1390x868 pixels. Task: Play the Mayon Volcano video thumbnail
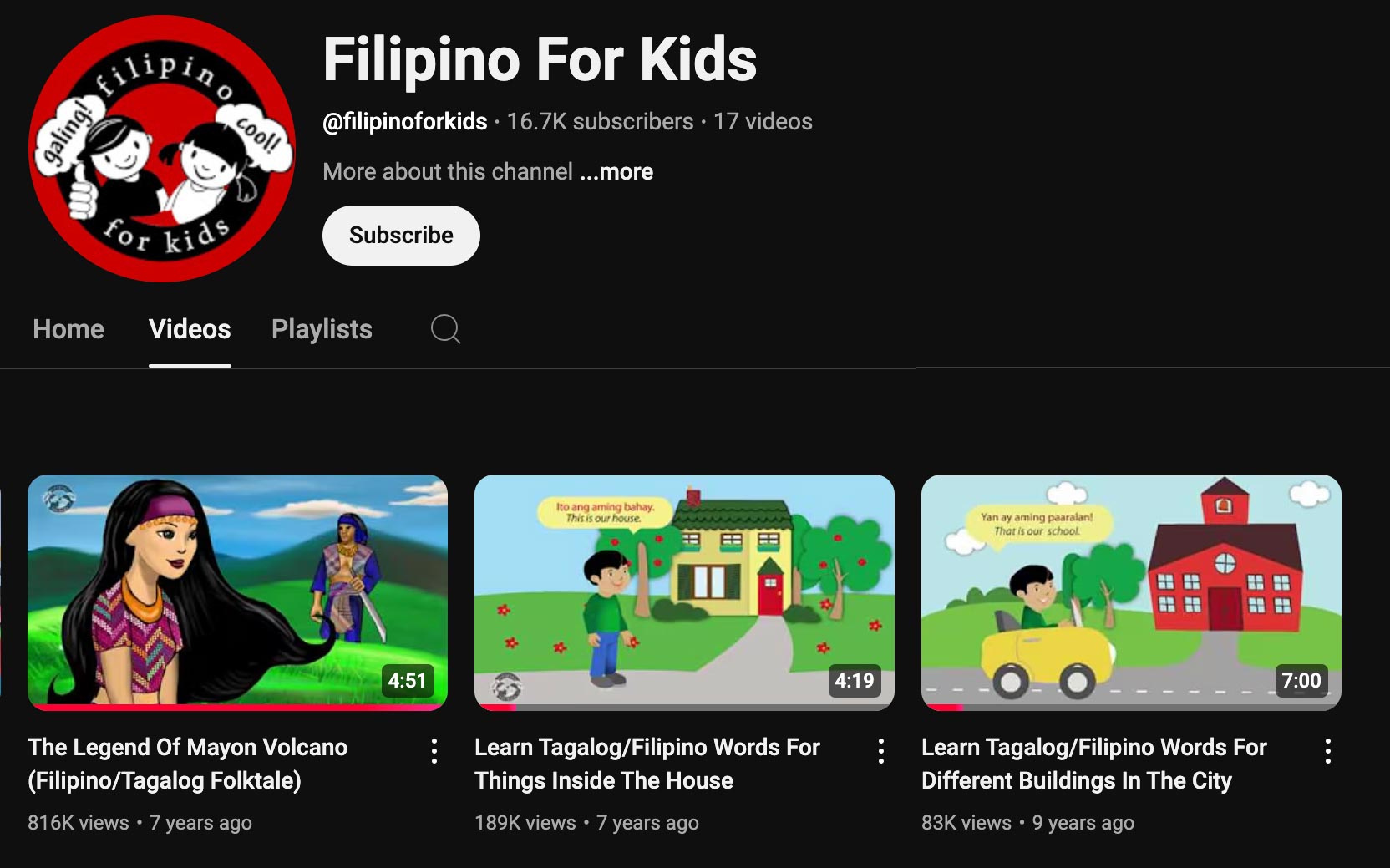coord(237,592)
